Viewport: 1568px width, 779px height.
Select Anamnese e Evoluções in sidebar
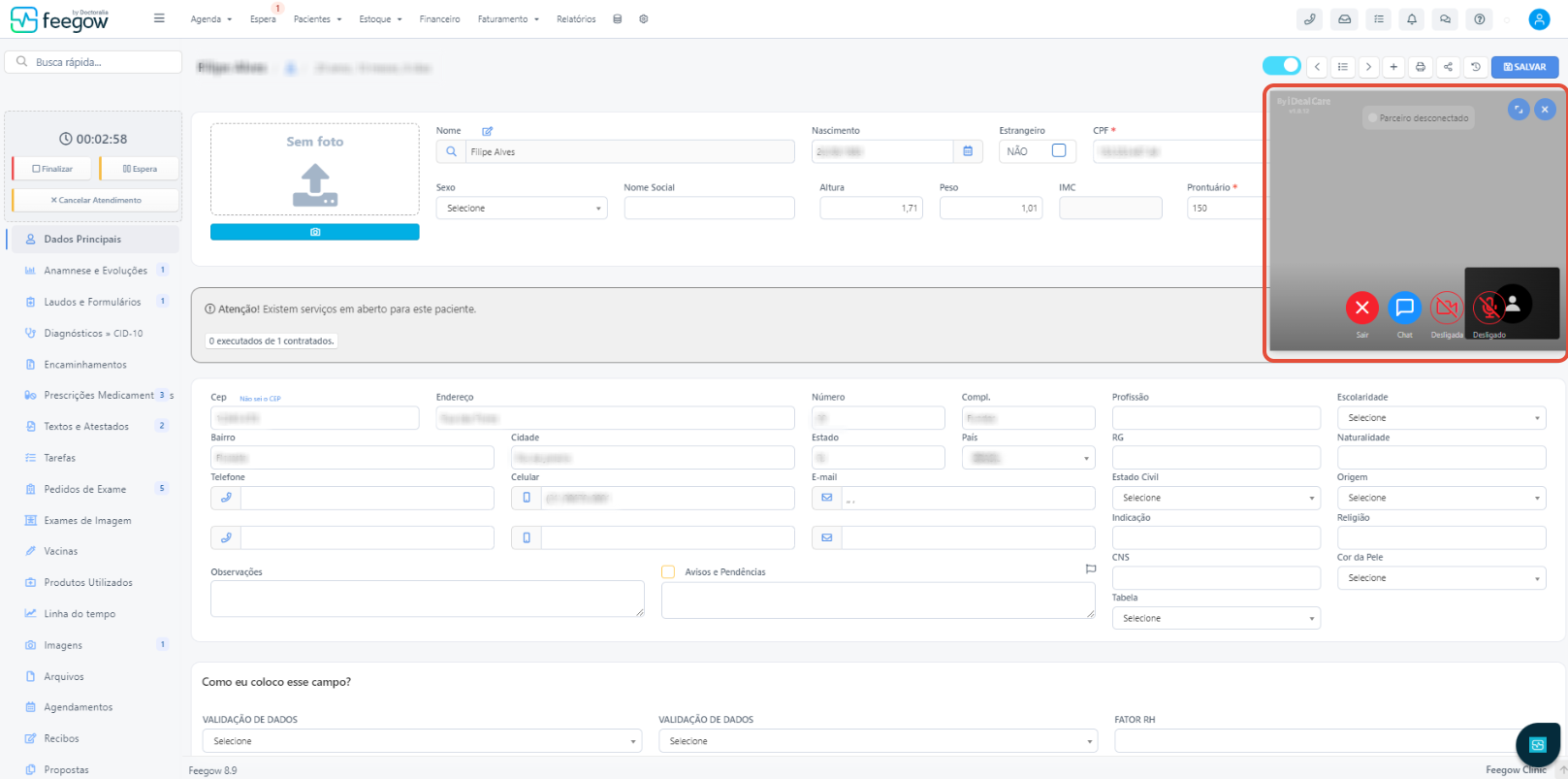[93, 271]
